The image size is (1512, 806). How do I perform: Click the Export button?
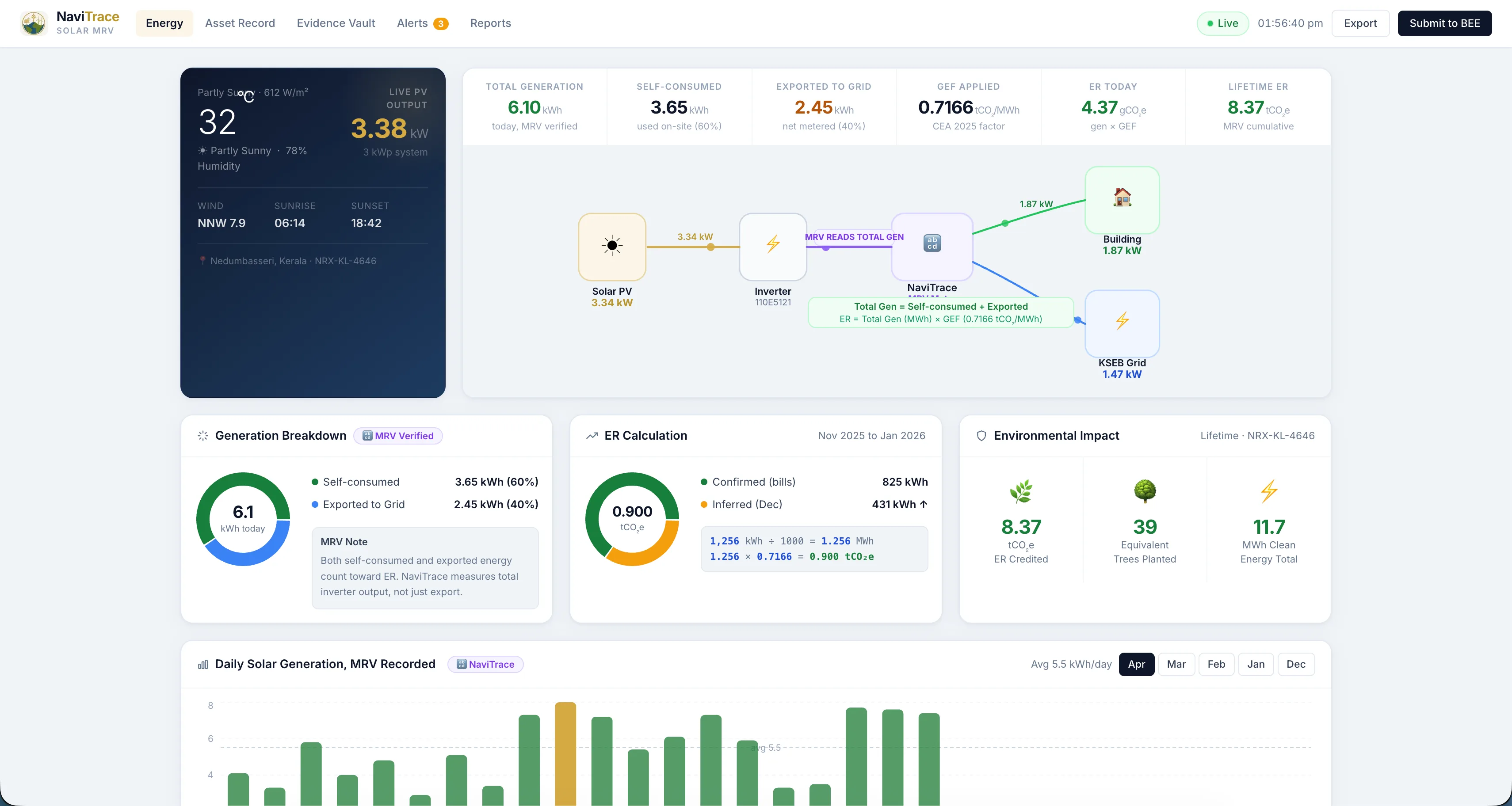(x=1360, y=23)
